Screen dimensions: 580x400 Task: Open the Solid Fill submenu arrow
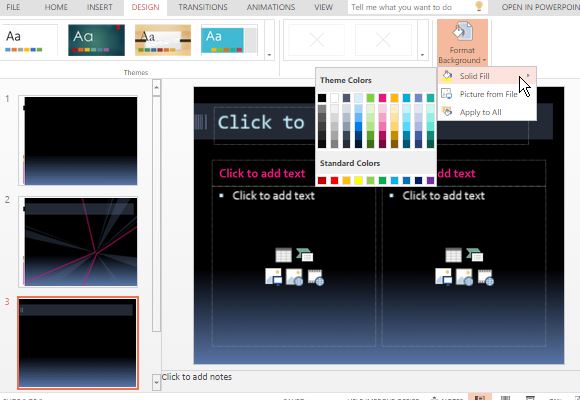pyautogui.click(x=528, y=75)
